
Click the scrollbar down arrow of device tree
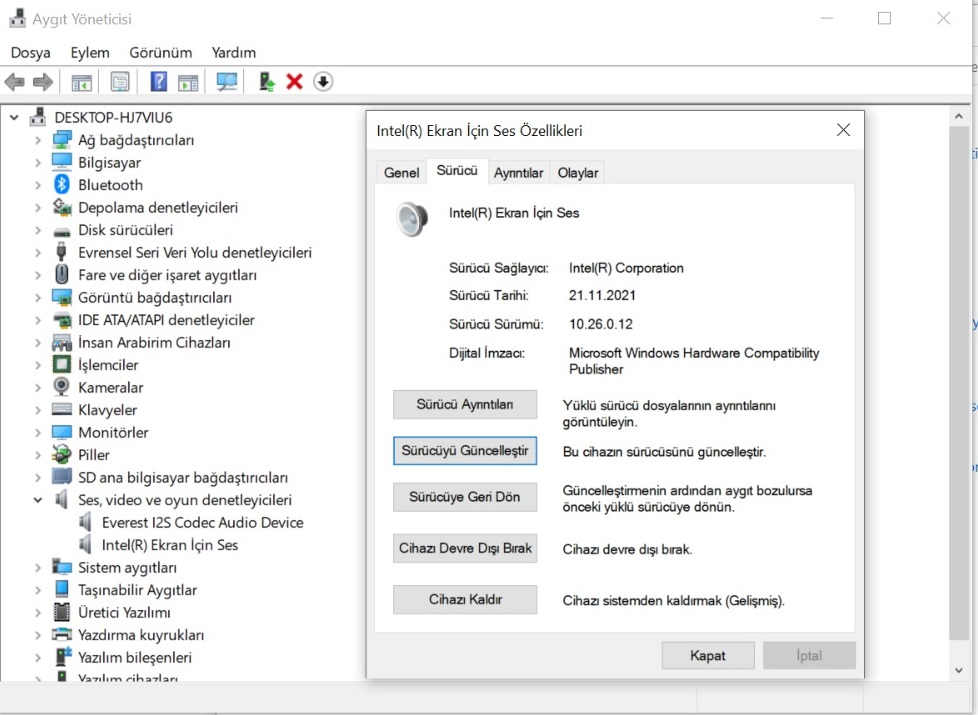[959, 671]
